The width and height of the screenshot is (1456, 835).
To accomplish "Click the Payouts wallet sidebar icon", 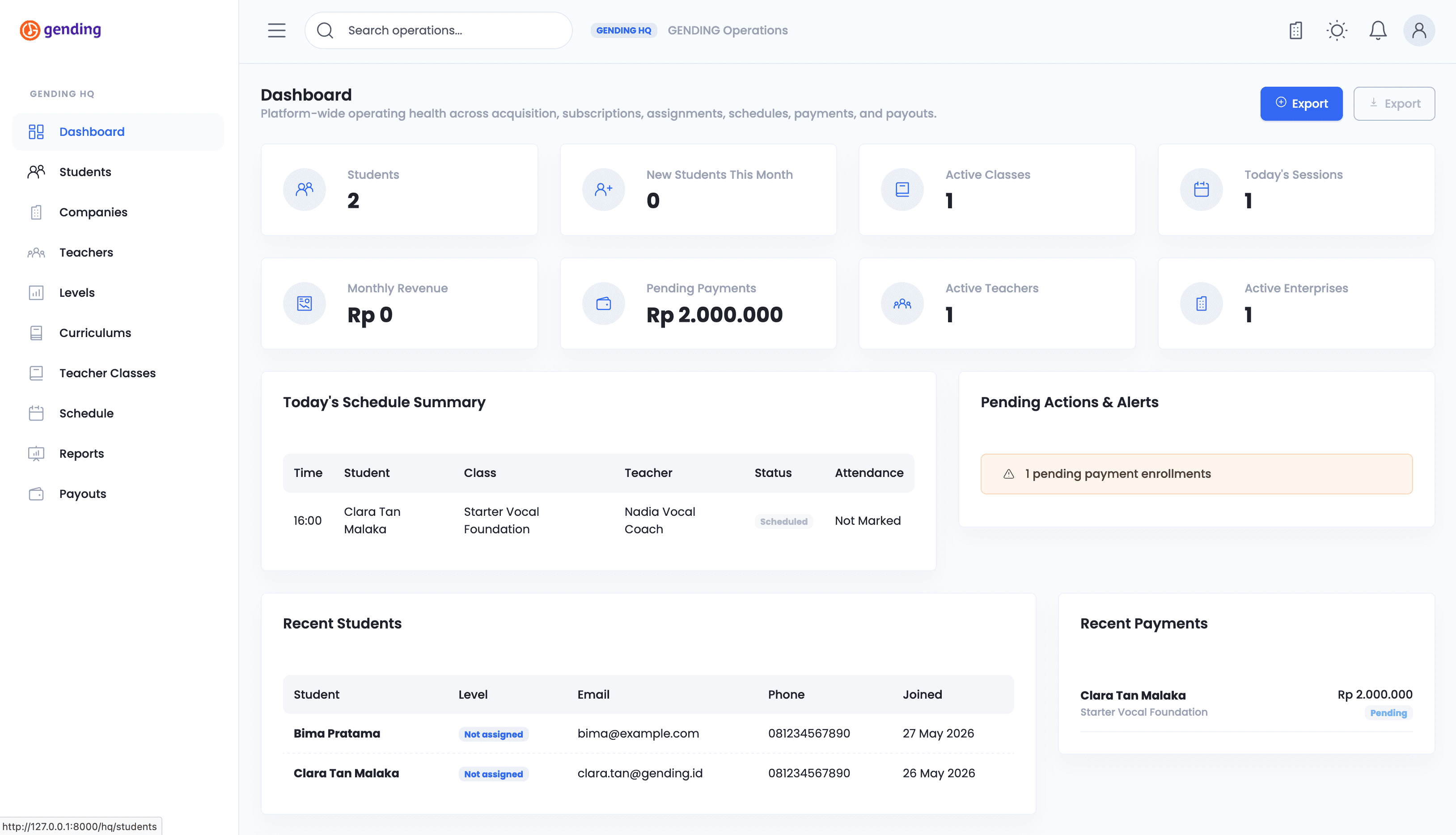I will pos(36,494).
